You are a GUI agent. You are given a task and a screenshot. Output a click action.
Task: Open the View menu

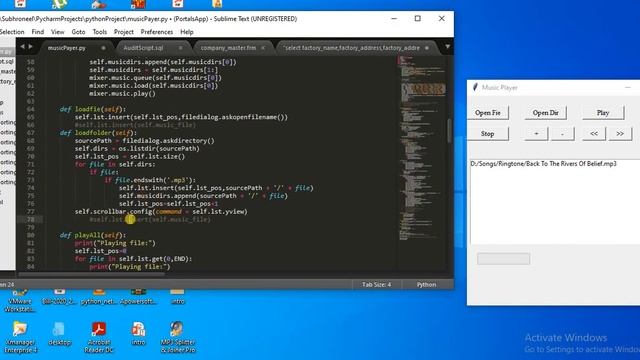point(58,32)
